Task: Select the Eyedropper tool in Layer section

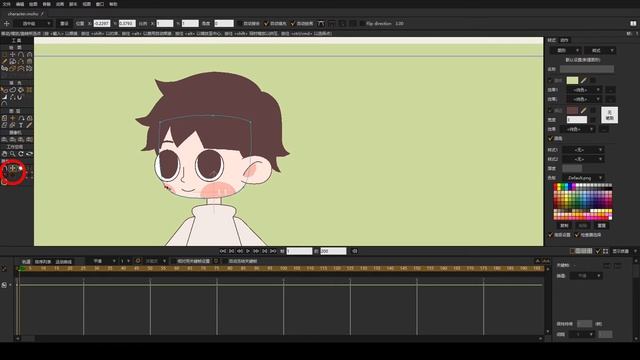Action: [29, 125]
